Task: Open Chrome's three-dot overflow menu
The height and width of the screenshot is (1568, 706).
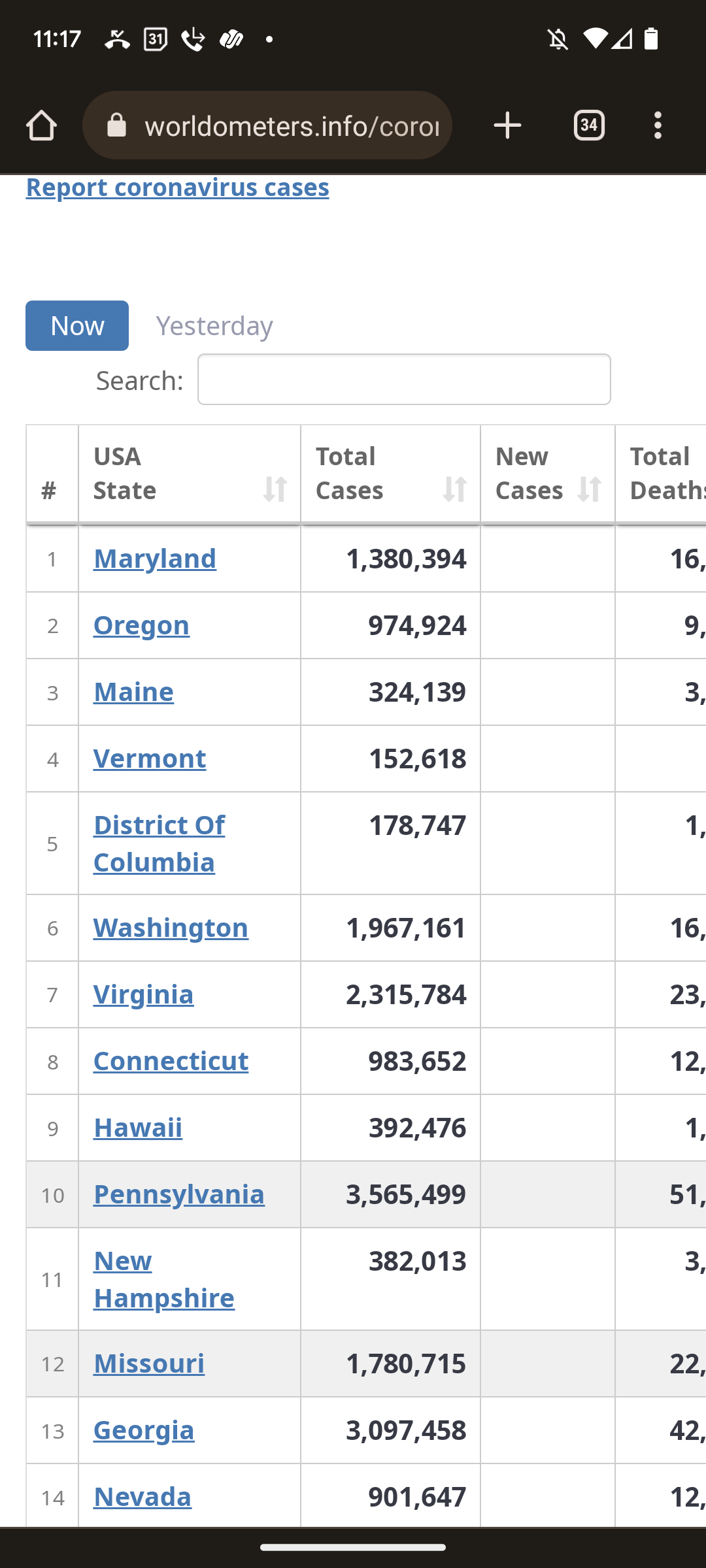Action: (x=658, y=125)
